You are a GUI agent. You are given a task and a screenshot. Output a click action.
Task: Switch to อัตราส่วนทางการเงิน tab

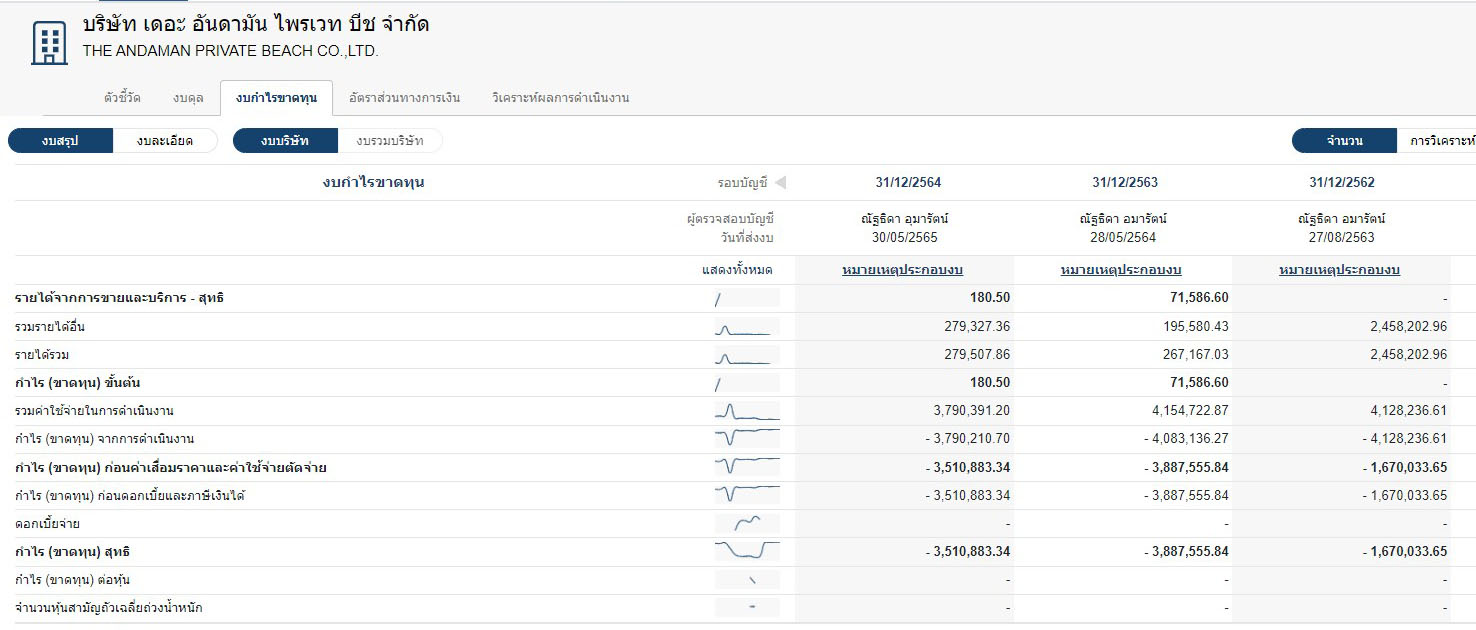[404, 98]
